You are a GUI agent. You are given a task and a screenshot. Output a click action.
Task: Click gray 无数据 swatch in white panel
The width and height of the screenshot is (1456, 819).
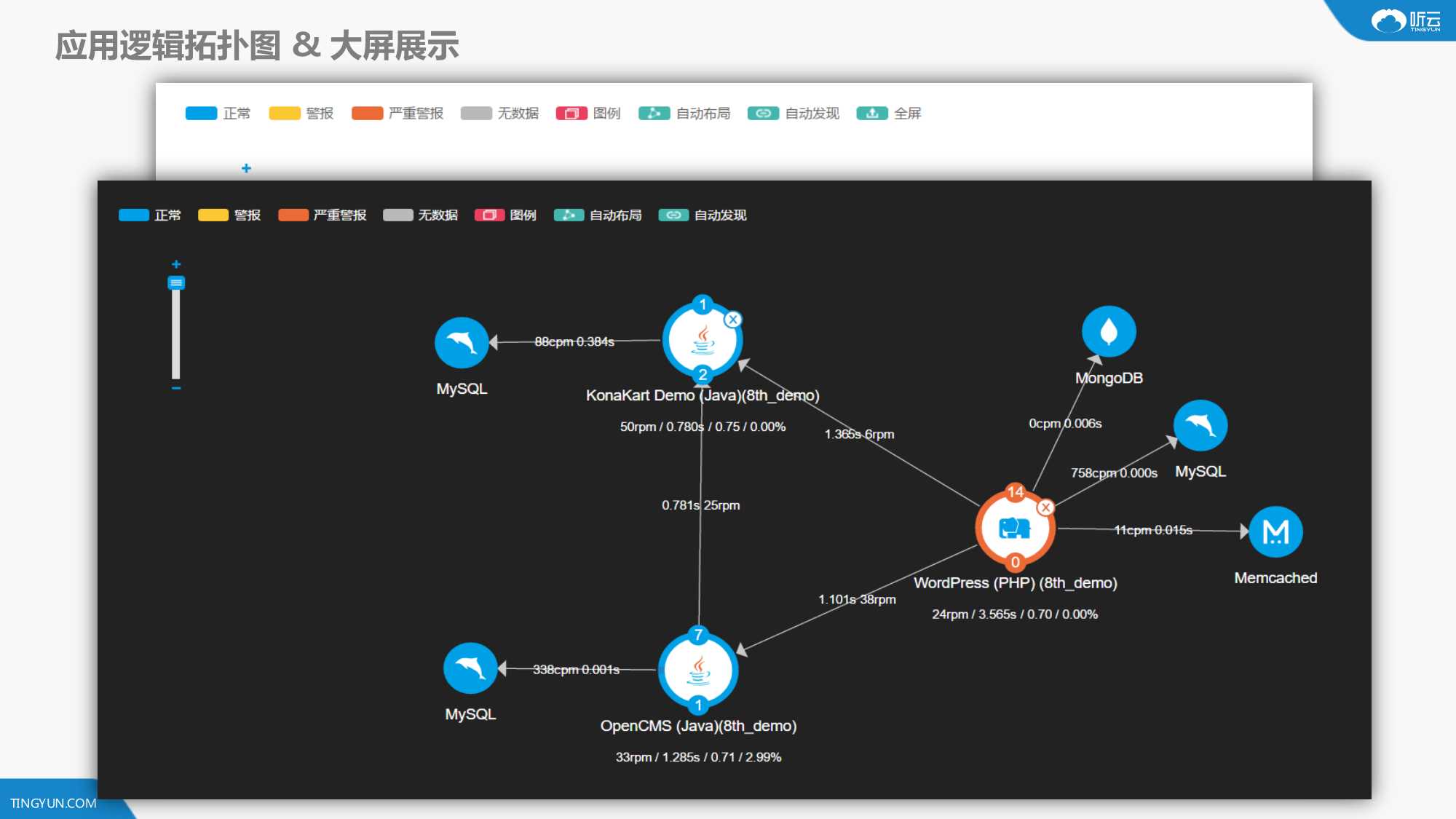(x=477, y=114)
